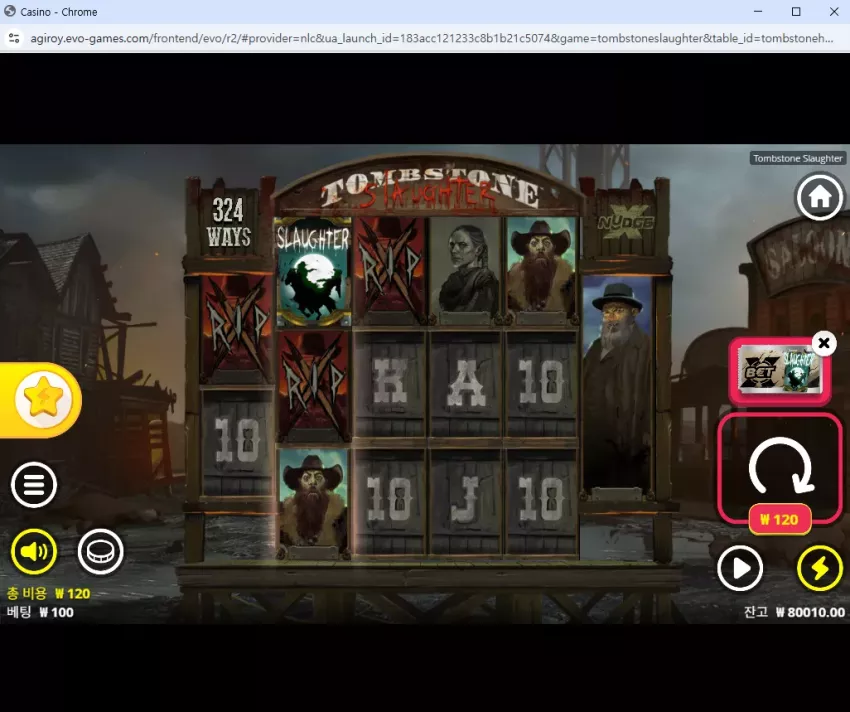Start autoplay with the play button
850x712 pixels.
tap(740, 568)
